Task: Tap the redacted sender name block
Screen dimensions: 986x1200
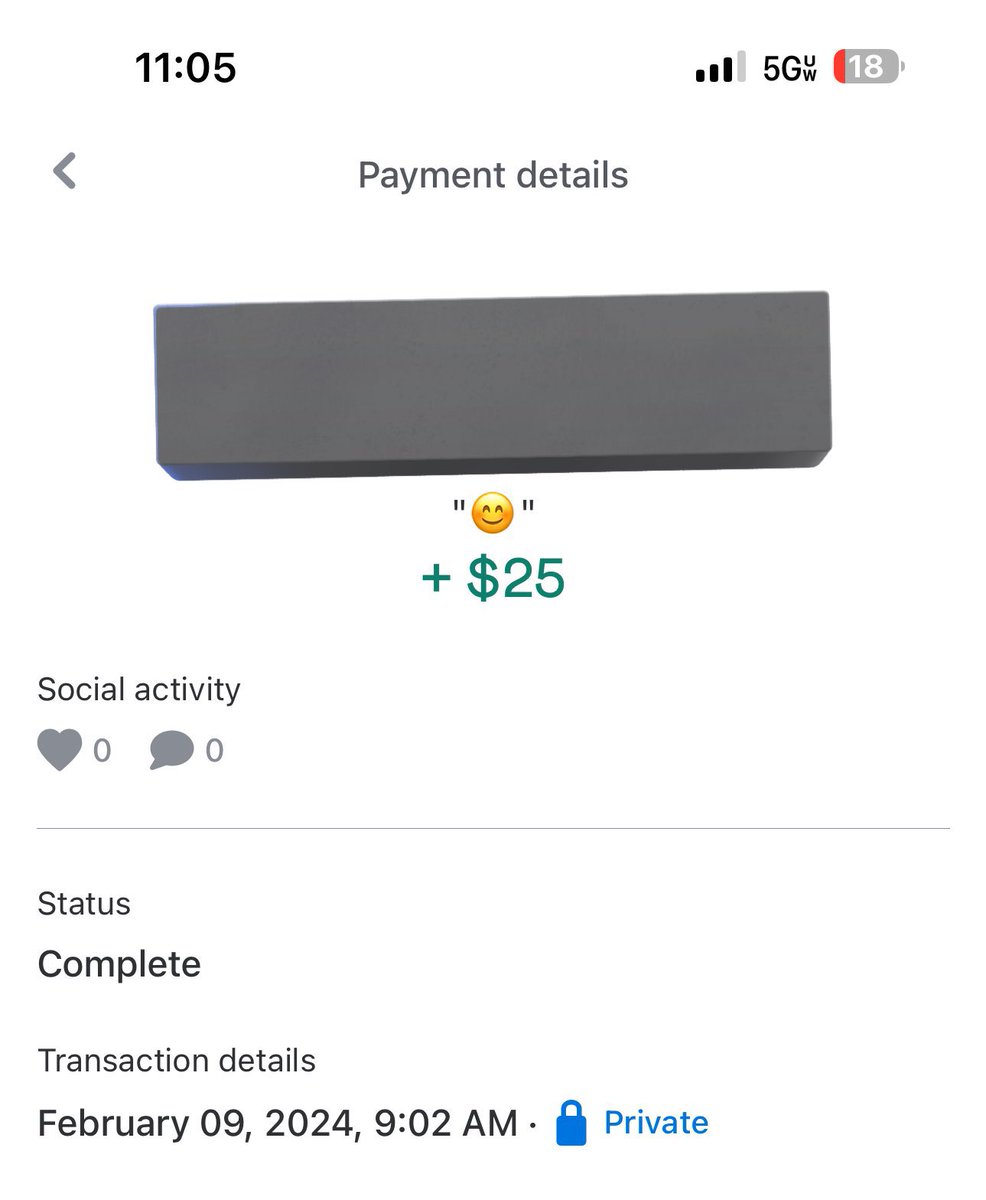Action: 492,385
